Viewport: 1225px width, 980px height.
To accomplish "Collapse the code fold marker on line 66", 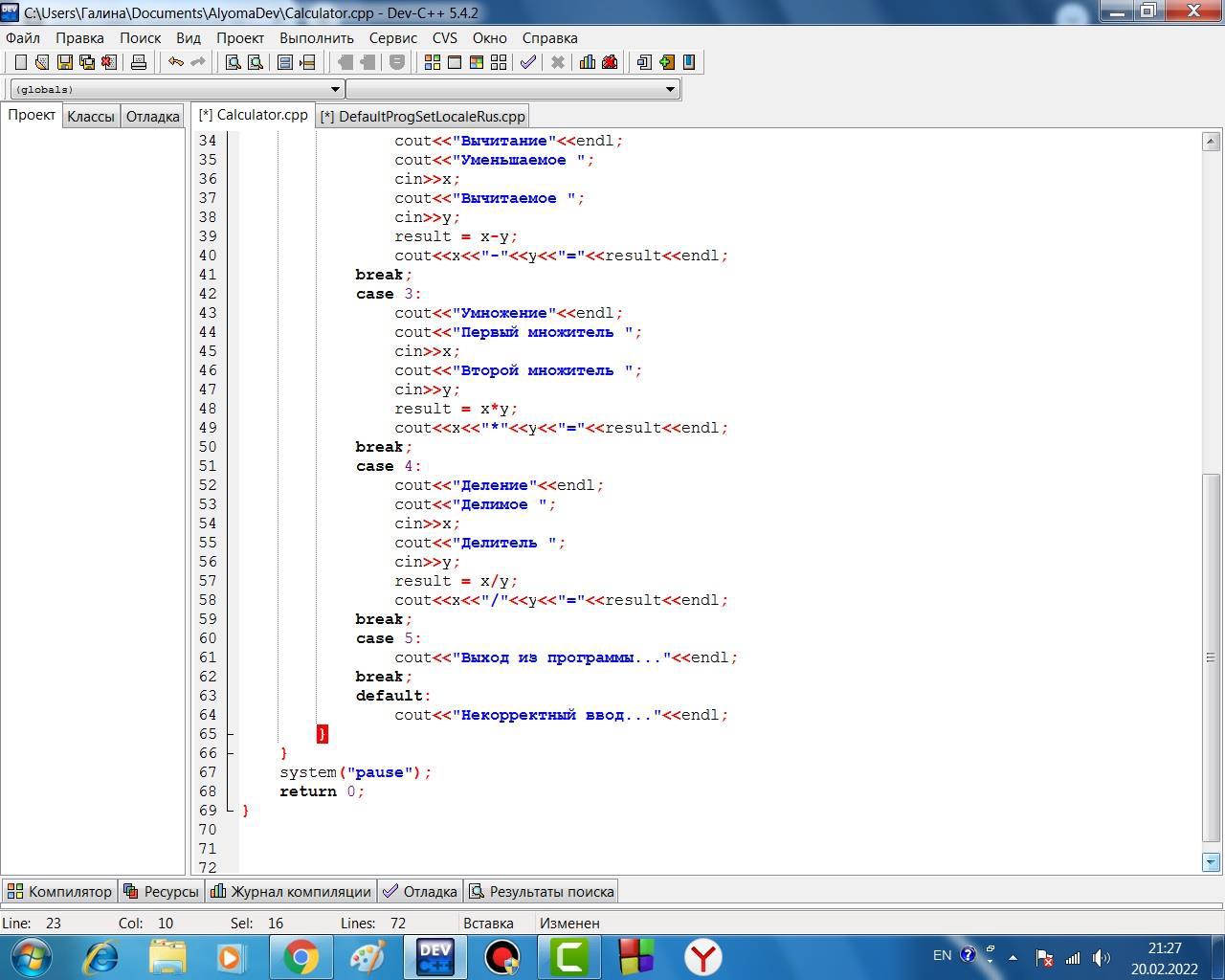I will [230, 753].
